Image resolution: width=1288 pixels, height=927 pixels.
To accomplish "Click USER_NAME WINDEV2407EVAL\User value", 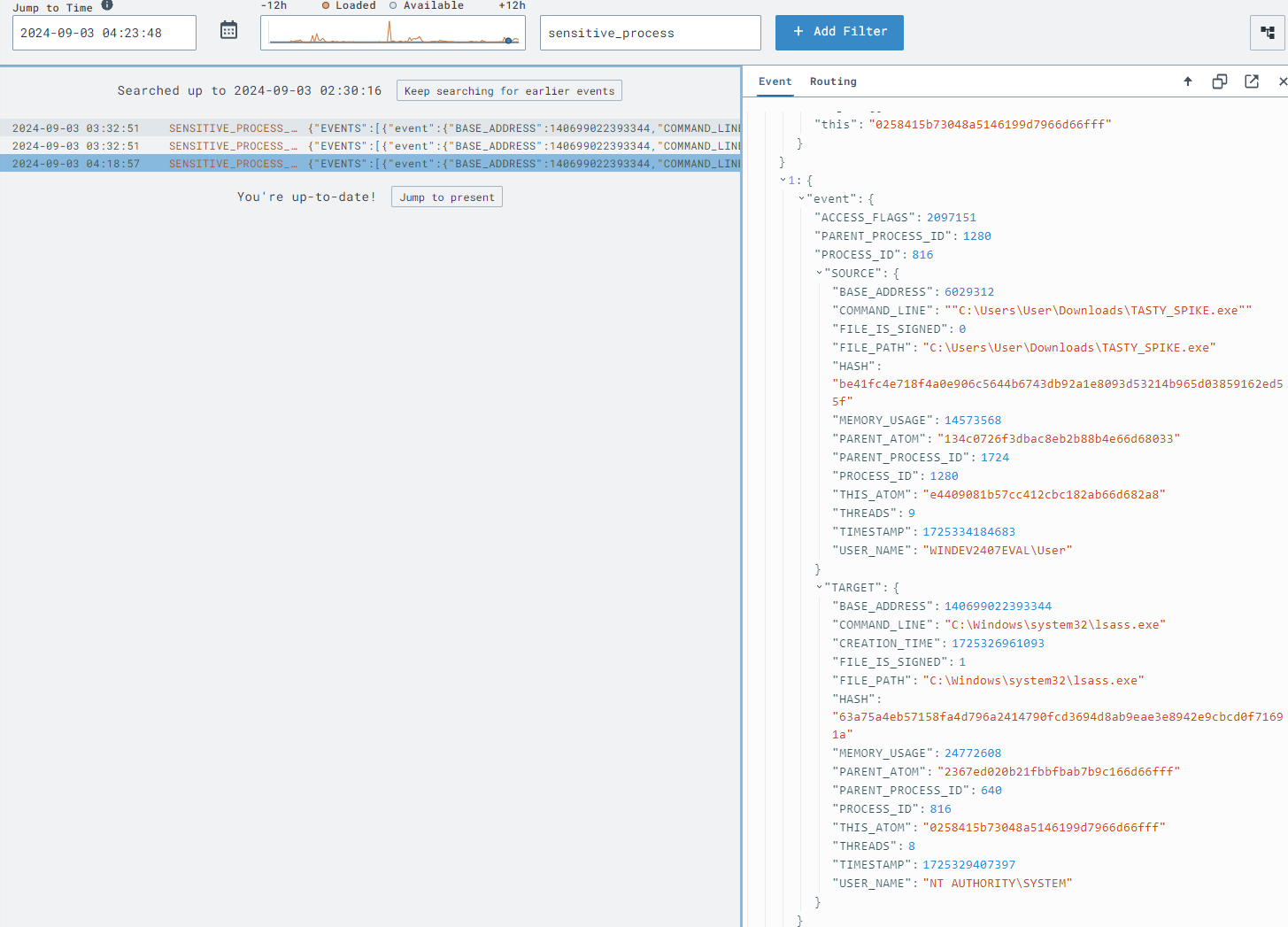I will click(998, 551).
